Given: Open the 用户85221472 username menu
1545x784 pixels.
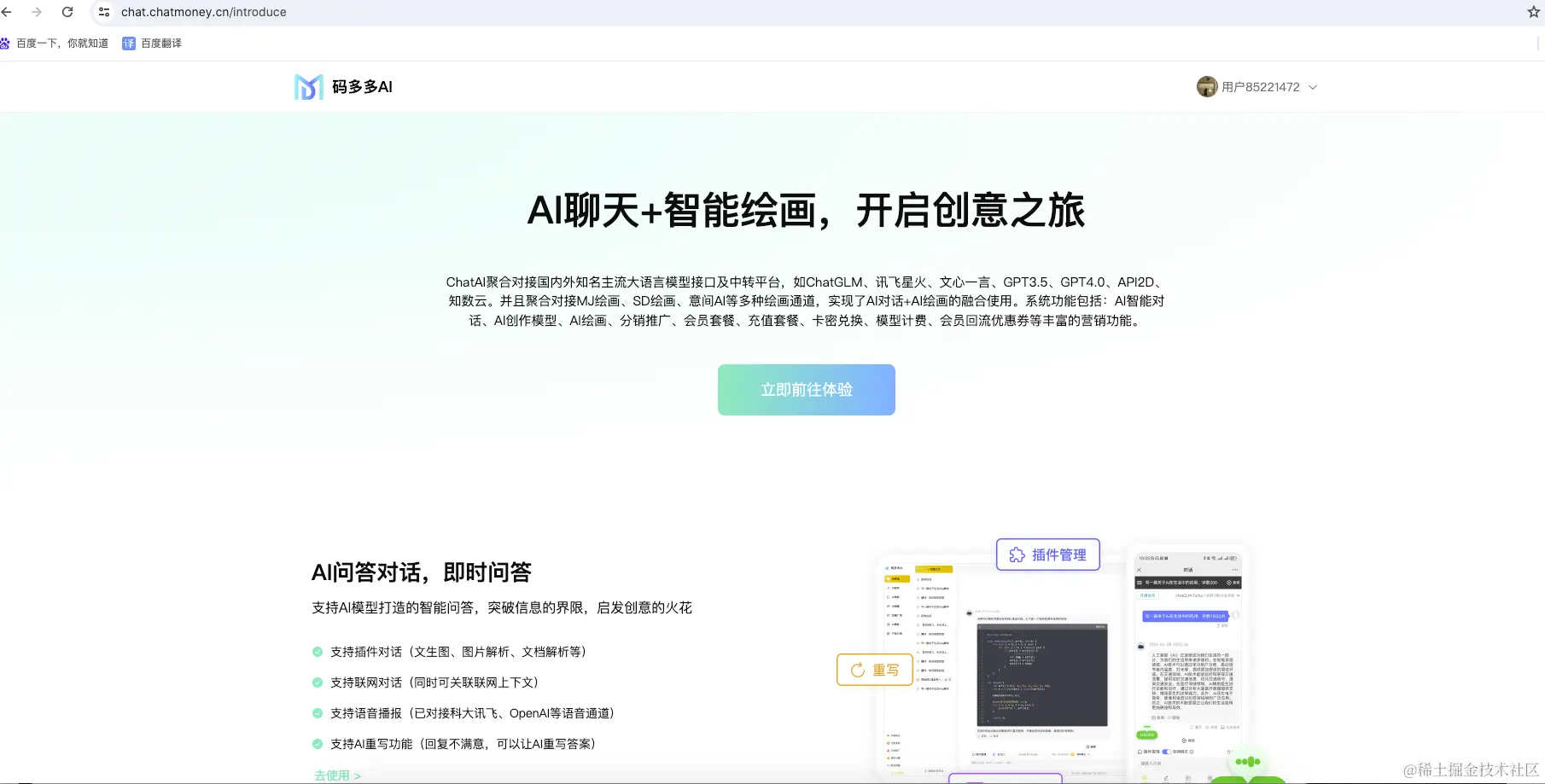Looking at the screenshot, I should (x=1260, y=87).
